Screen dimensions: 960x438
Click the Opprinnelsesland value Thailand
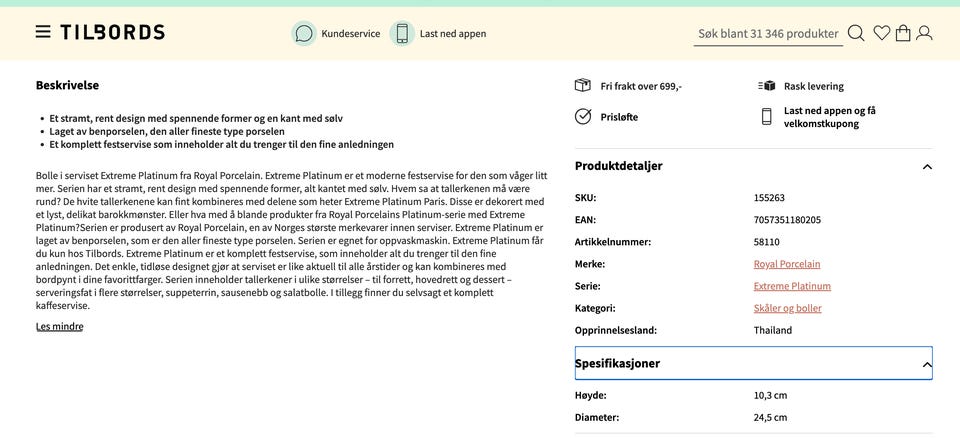tap(773, 330)
